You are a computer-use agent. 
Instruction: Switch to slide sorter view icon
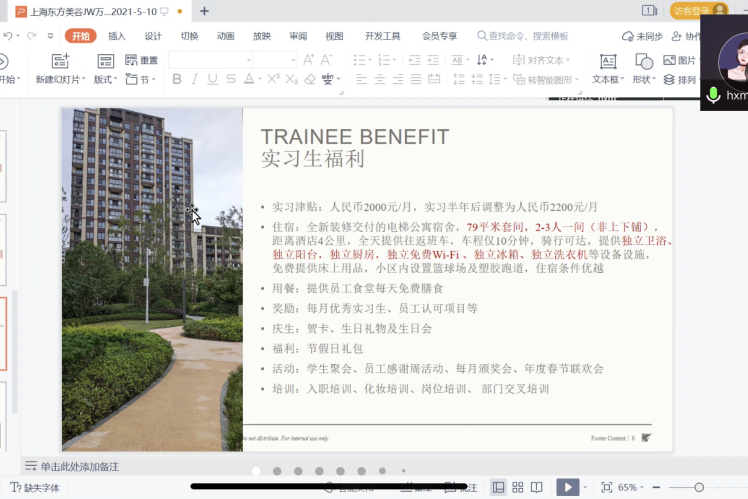pos(520,487)
